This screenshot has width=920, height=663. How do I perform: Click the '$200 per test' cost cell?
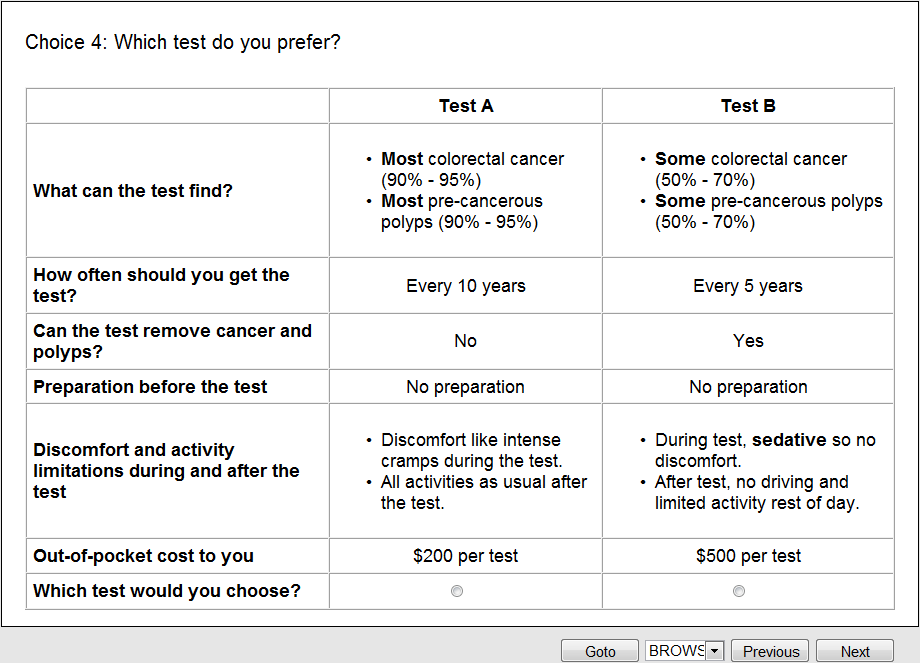[x=466, y=556]
